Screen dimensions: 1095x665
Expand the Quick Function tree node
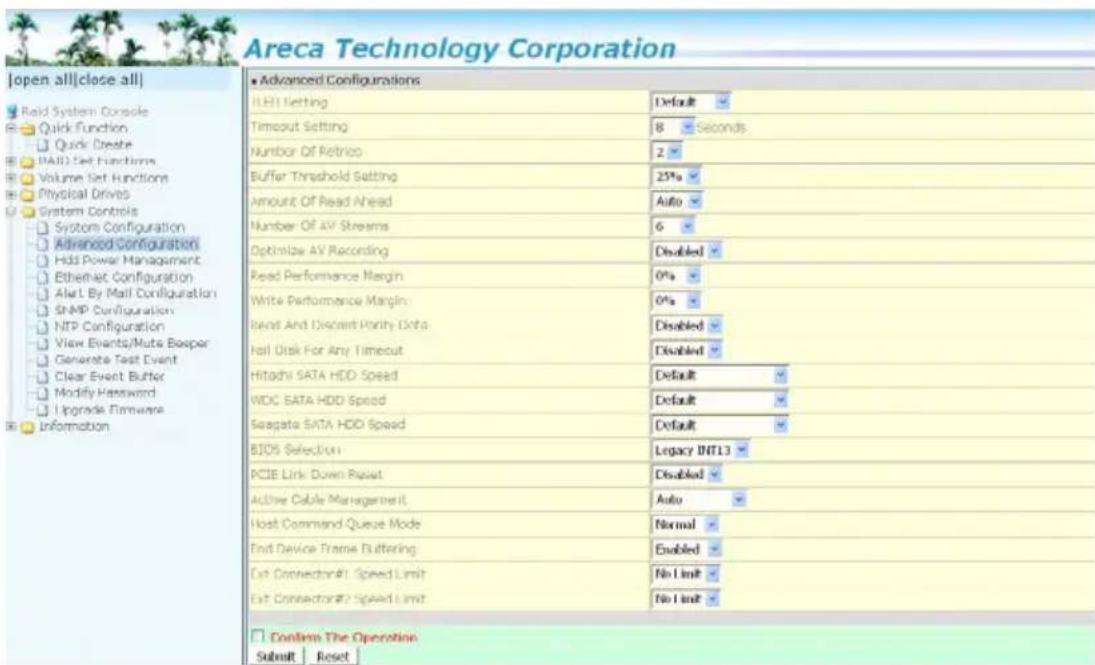[11, 129]
